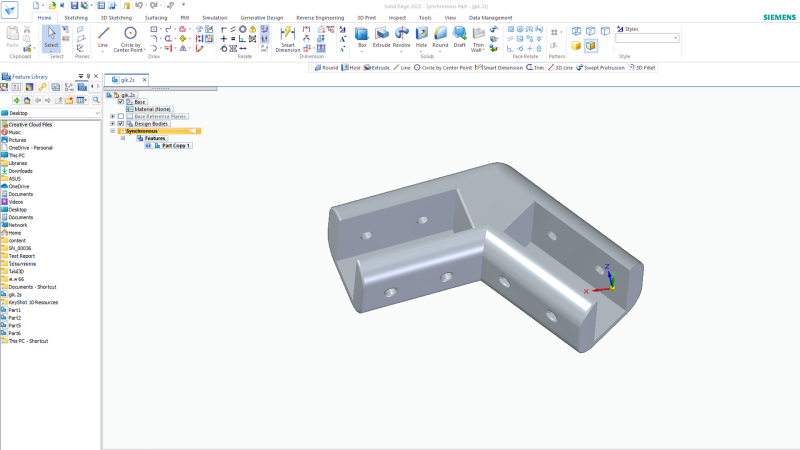The height and width of the screenshot is (450, 800).
Task: Click the Box solid tool
Action: pos(362,39)
